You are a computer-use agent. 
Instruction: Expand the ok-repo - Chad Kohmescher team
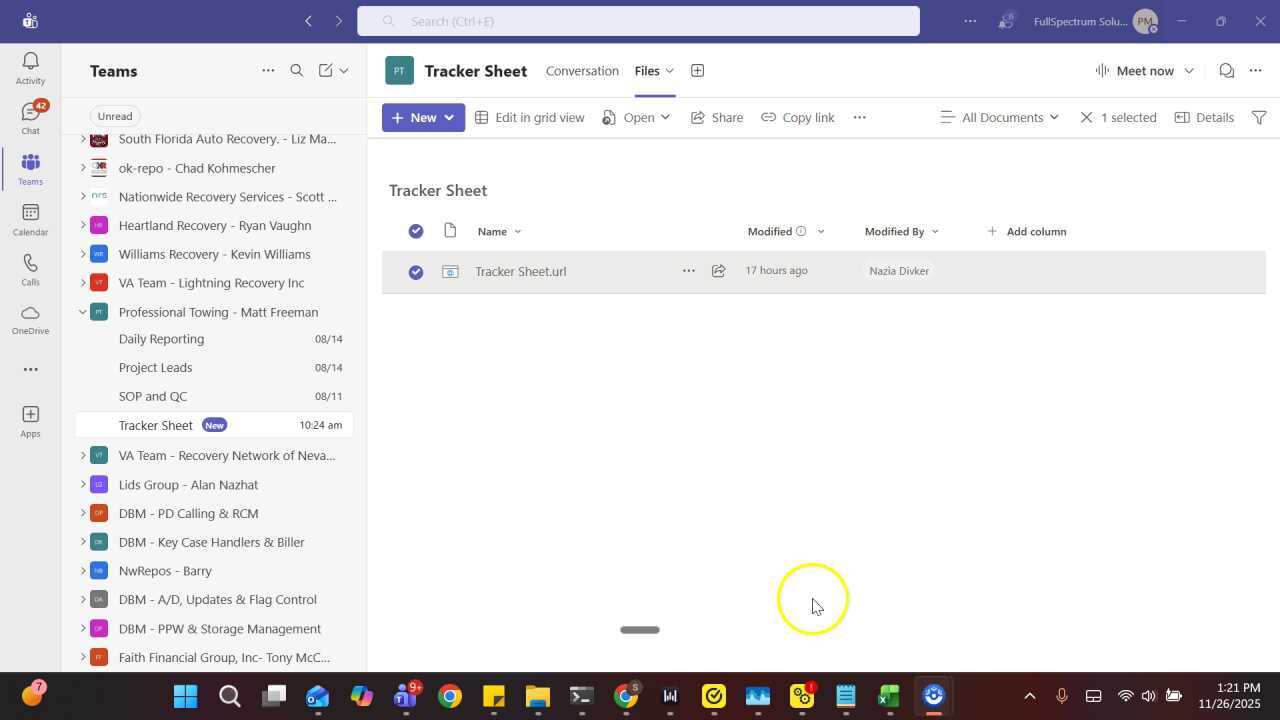coord(83,168)
